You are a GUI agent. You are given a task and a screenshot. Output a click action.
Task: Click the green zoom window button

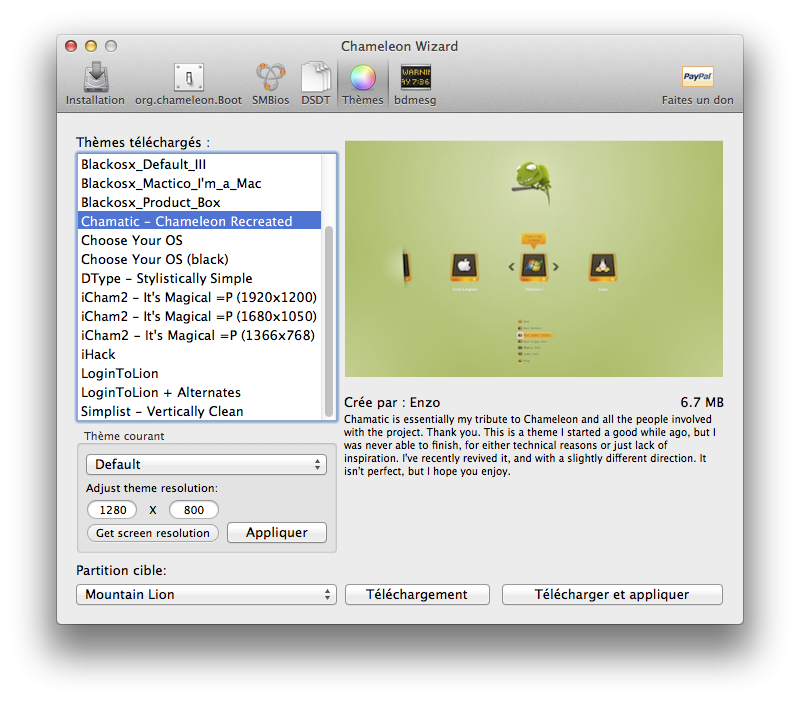(x=111, y=46)
